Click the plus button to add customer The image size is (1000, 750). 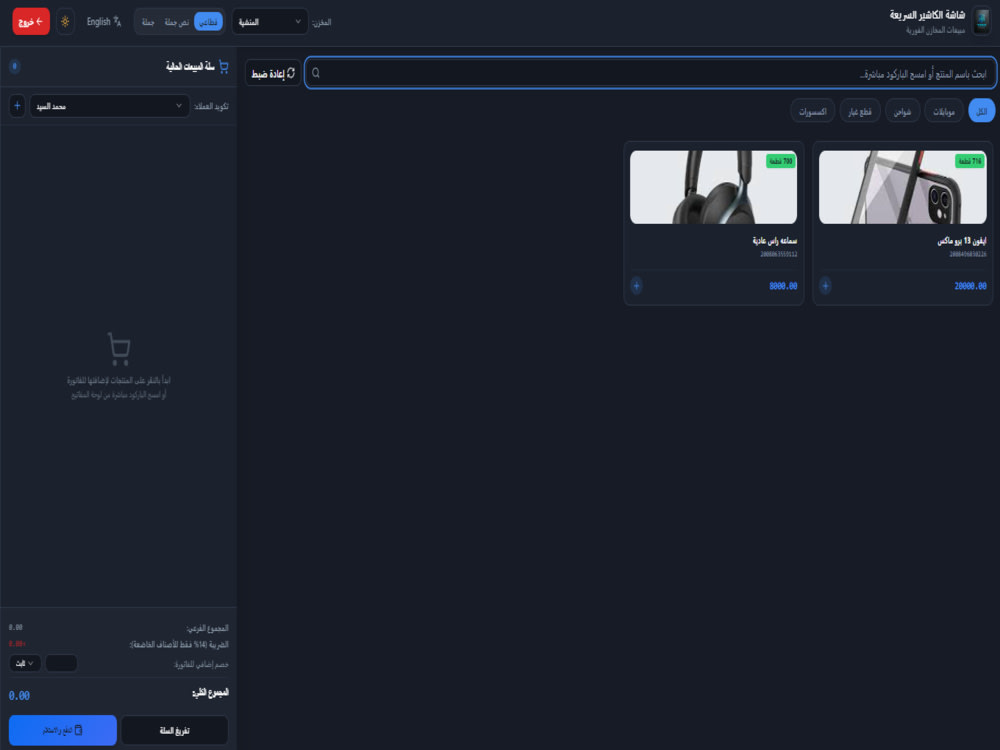pos(17,106)
